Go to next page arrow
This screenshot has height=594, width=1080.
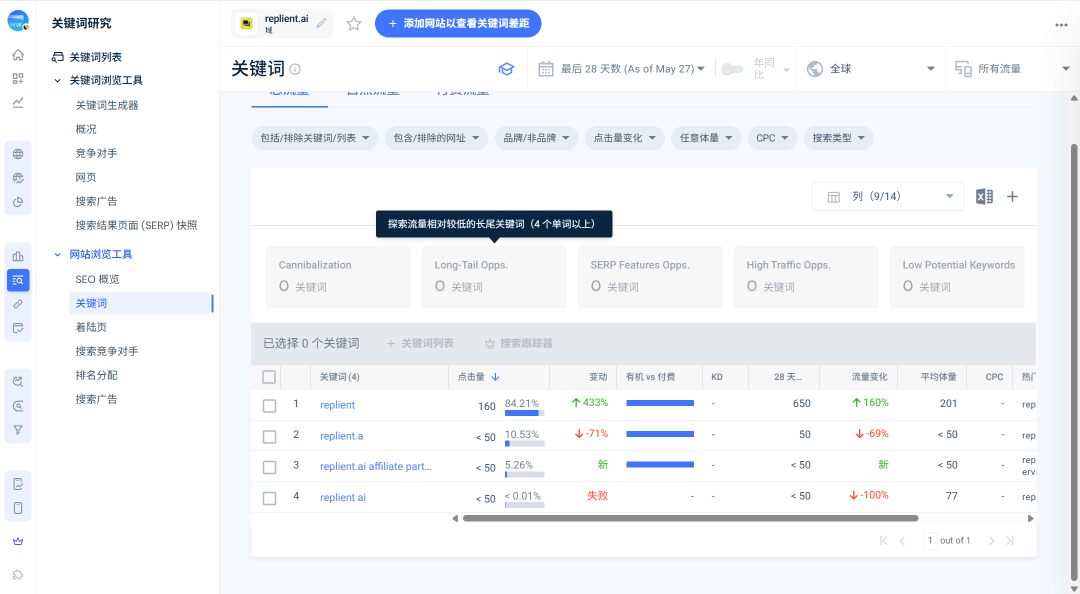pos(992,541)
